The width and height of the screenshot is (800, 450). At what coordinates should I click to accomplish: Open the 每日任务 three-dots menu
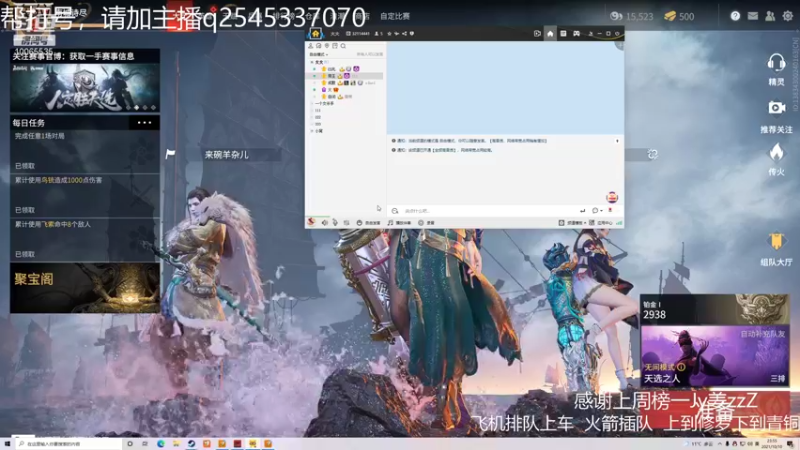click(x=144, y=122)
